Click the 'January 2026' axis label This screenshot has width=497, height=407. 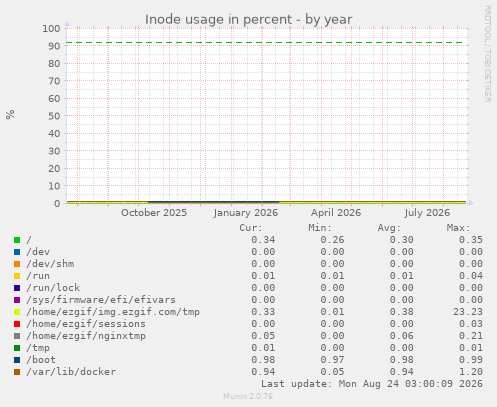(x=246, y=213)
